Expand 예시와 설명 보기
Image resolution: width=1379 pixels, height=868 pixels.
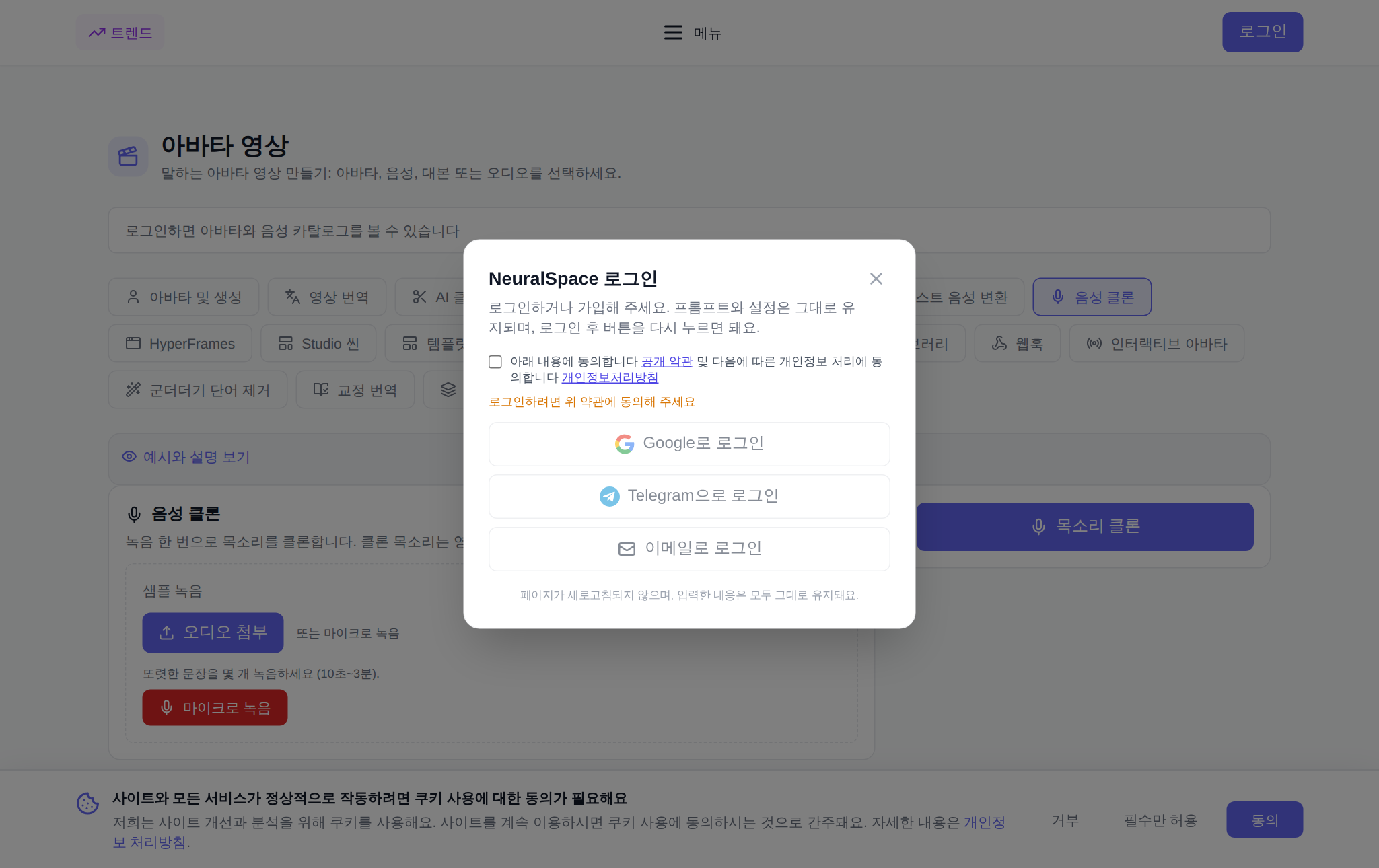(186, 457)
